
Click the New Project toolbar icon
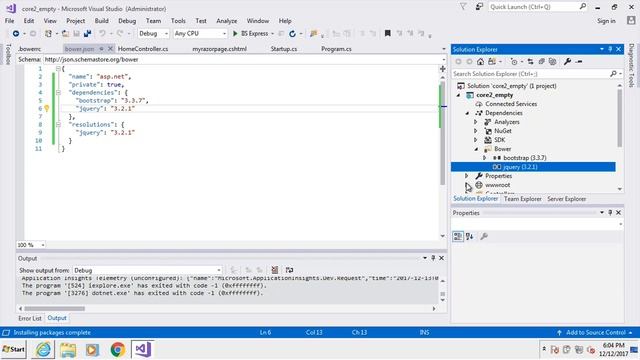pyautogui.click(x=48, y=33)
